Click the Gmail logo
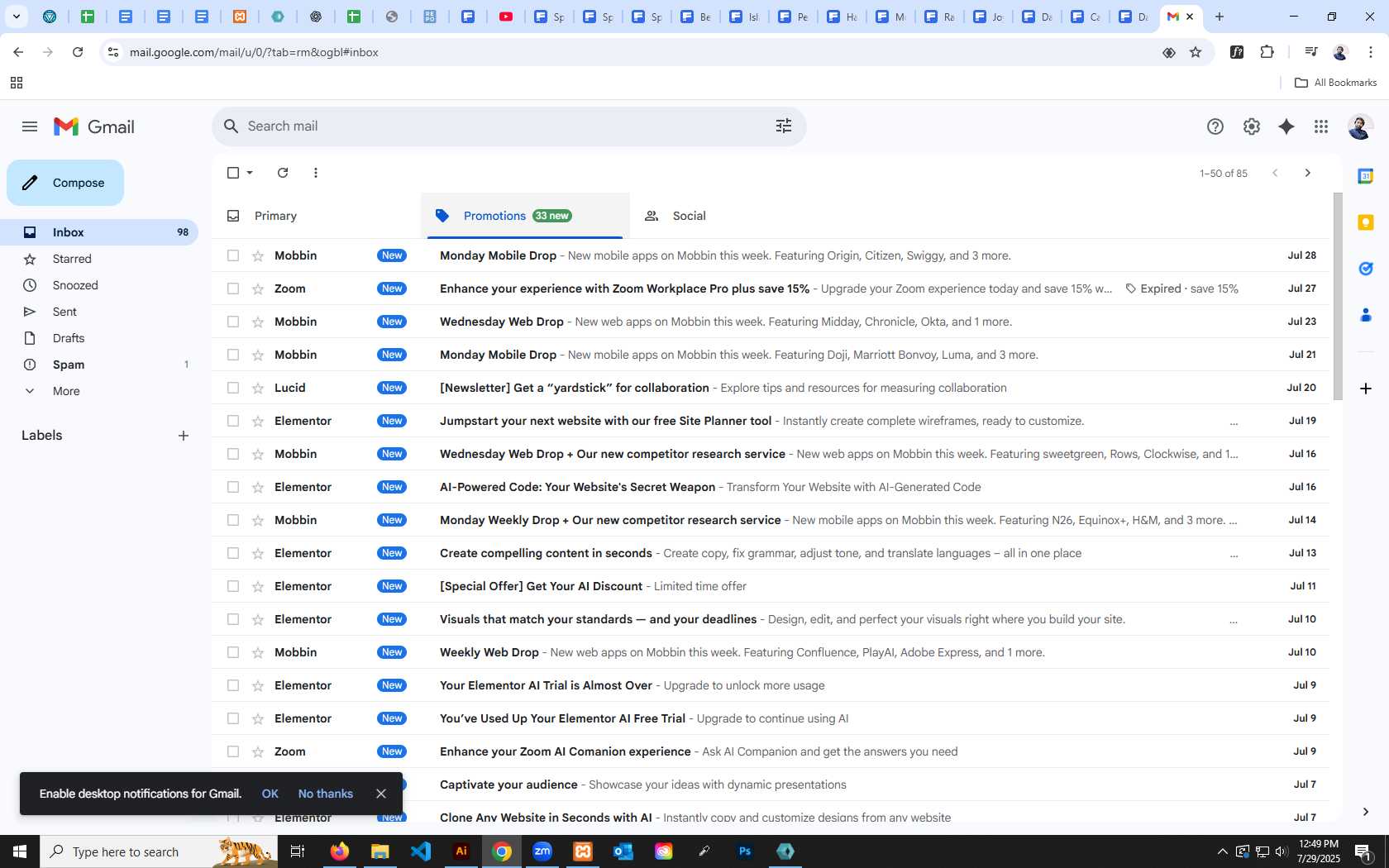 [x=94, y=126]
